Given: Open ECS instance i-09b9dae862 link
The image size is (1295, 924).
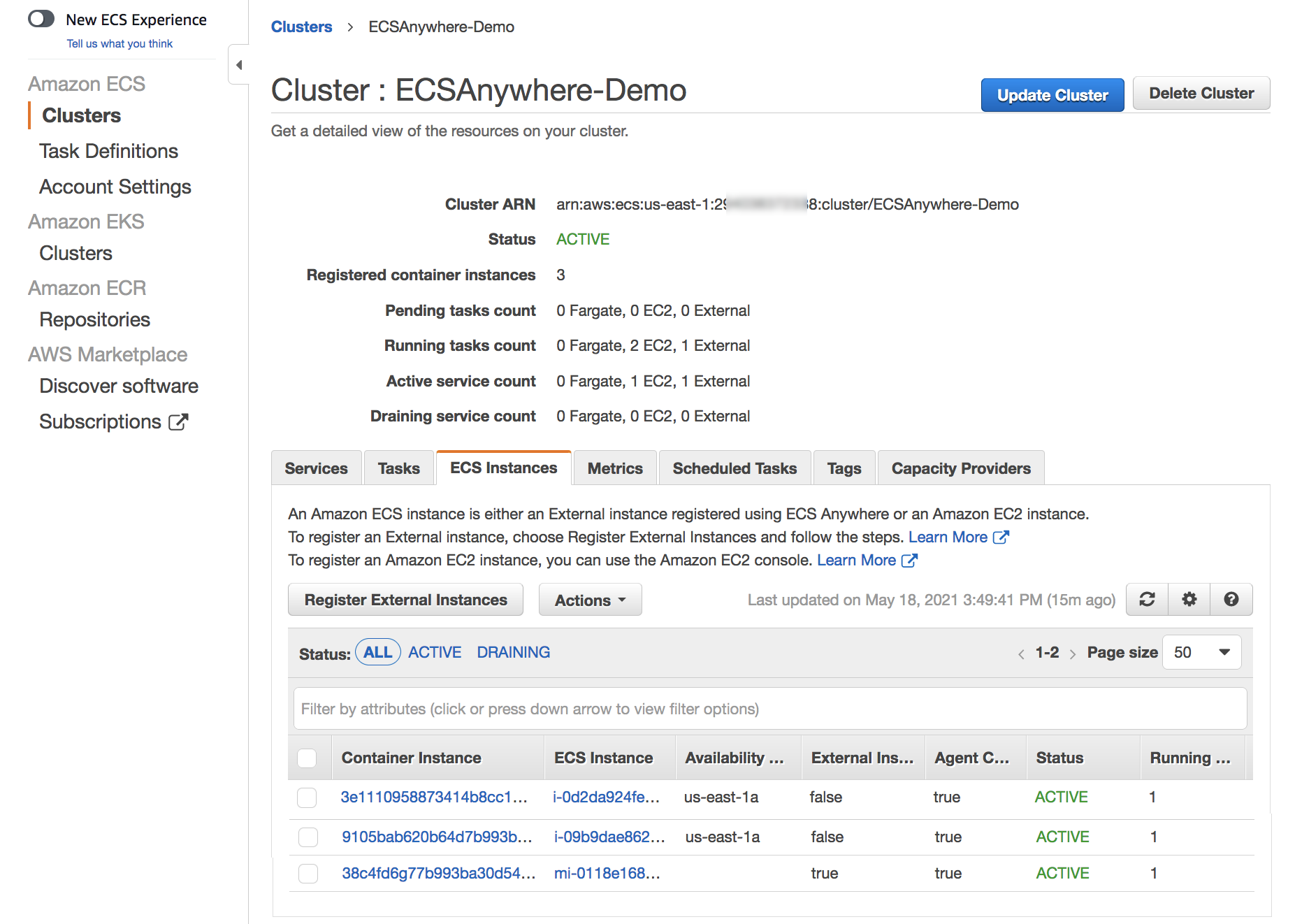Looking at the screenshot, I should coord(609,837).
